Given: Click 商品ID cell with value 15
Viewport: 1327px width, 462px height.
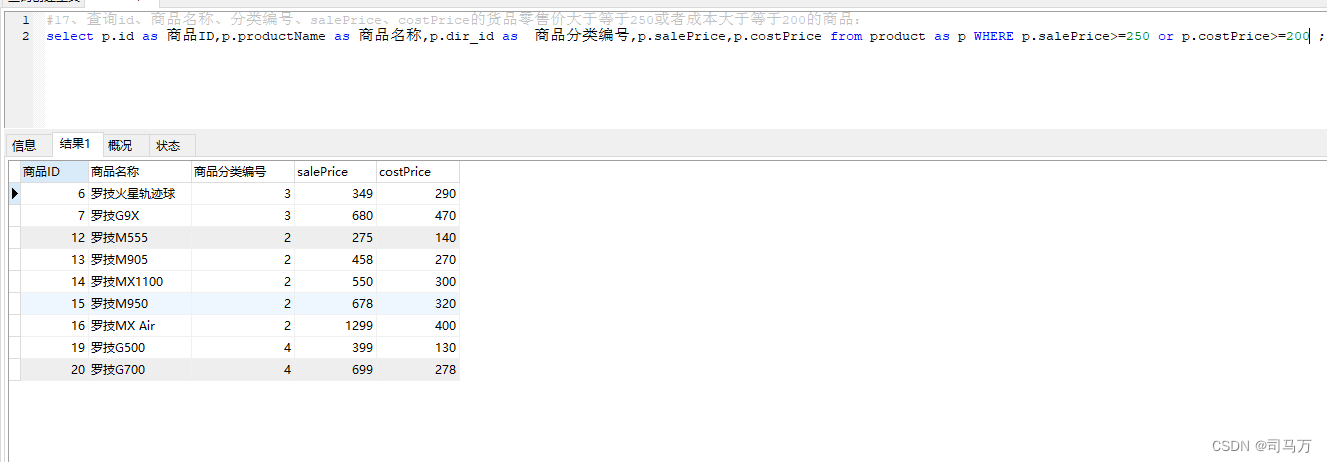Looking at the screenshot, I should point(54,304).
